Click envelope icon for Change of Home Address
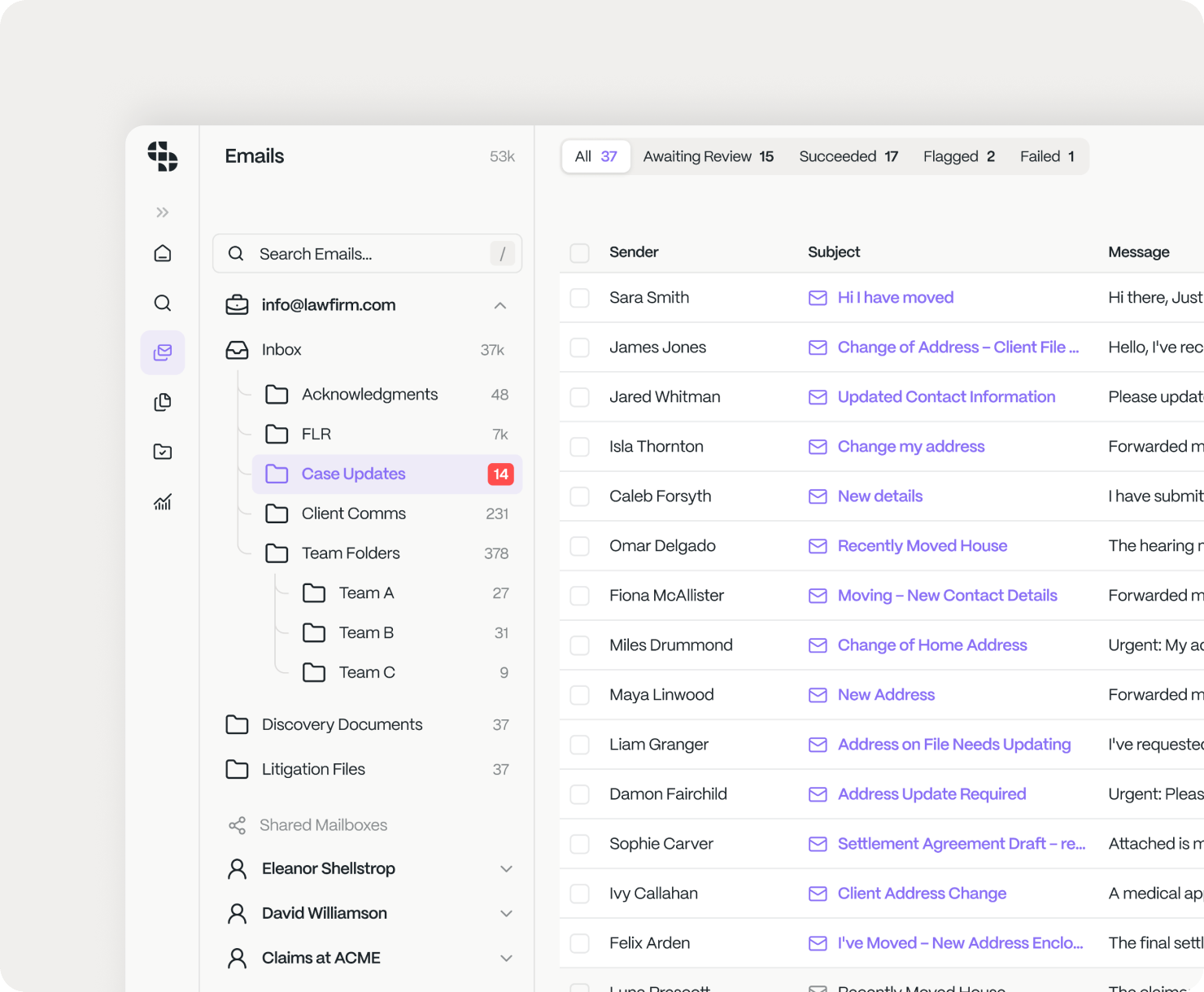This screenshot has height=992, width=1204. [x=818, y=645]
